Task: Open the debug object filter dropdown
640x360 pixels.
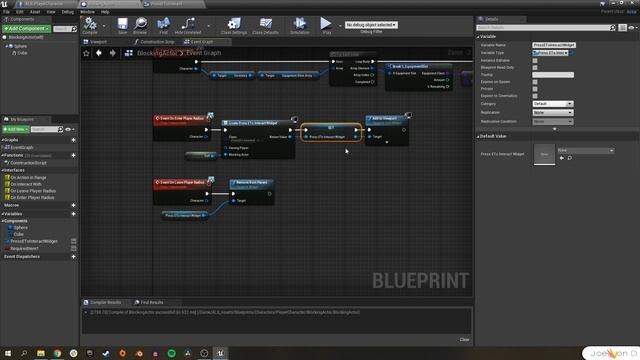Action: coord(371,25)
